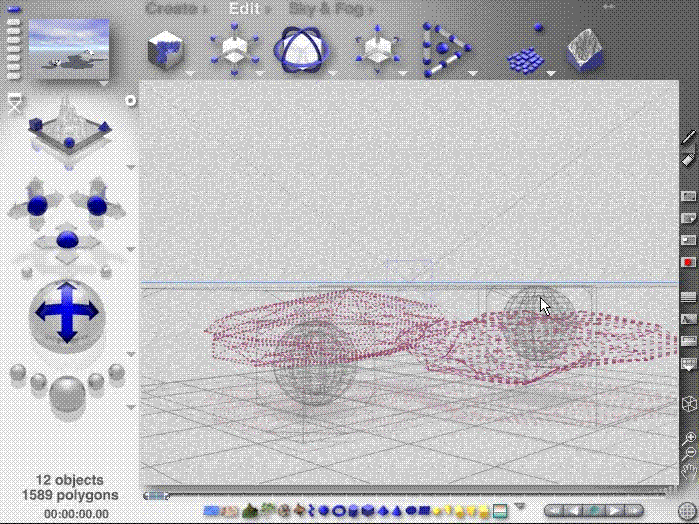Viewport: 699px width, 524px height.
Task: Expand the triangle below Nano Preview
Action: point(106,84)
